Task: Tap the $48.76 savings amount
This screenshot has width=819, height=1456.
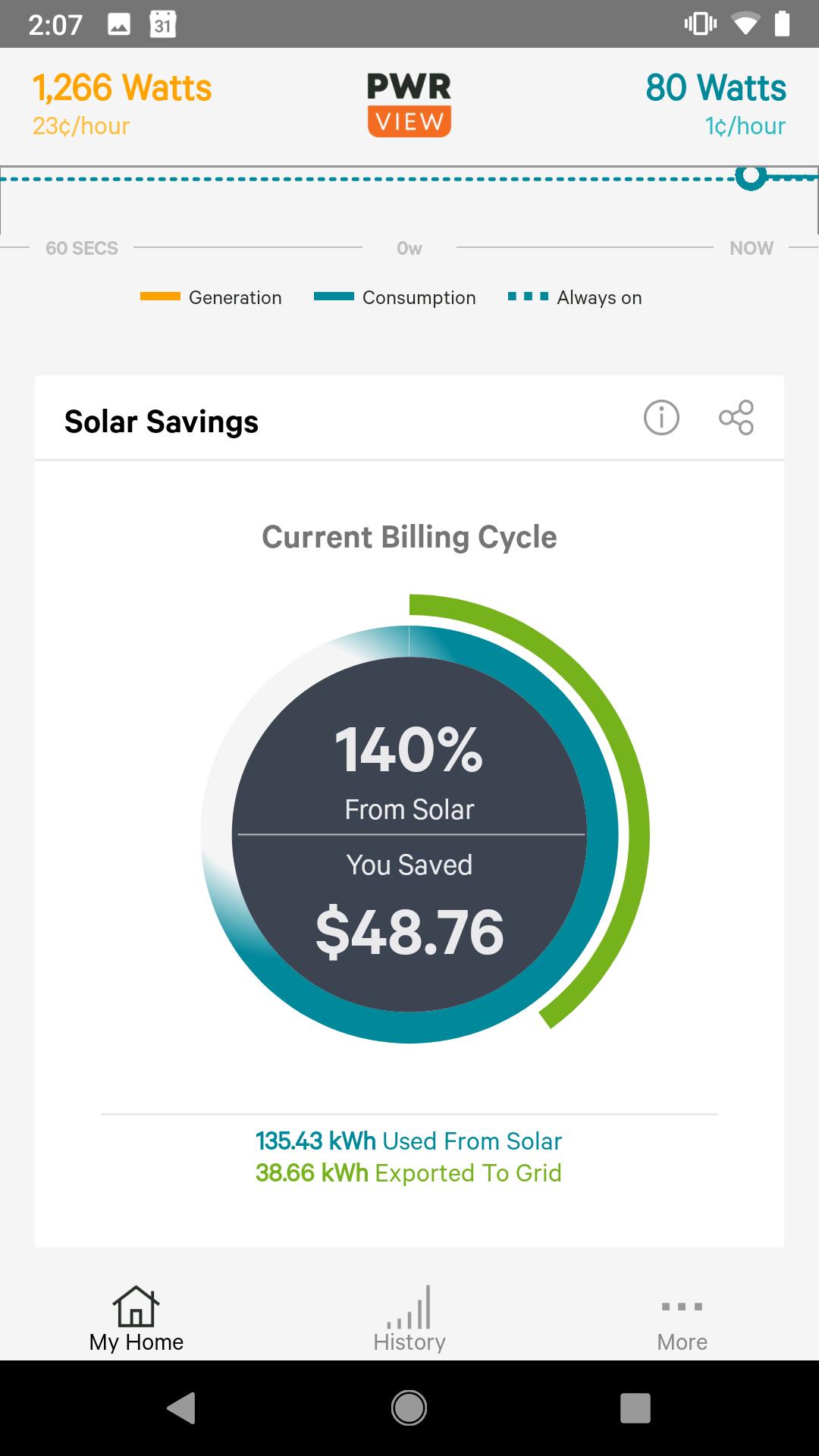Action: [x=409, y=932]
